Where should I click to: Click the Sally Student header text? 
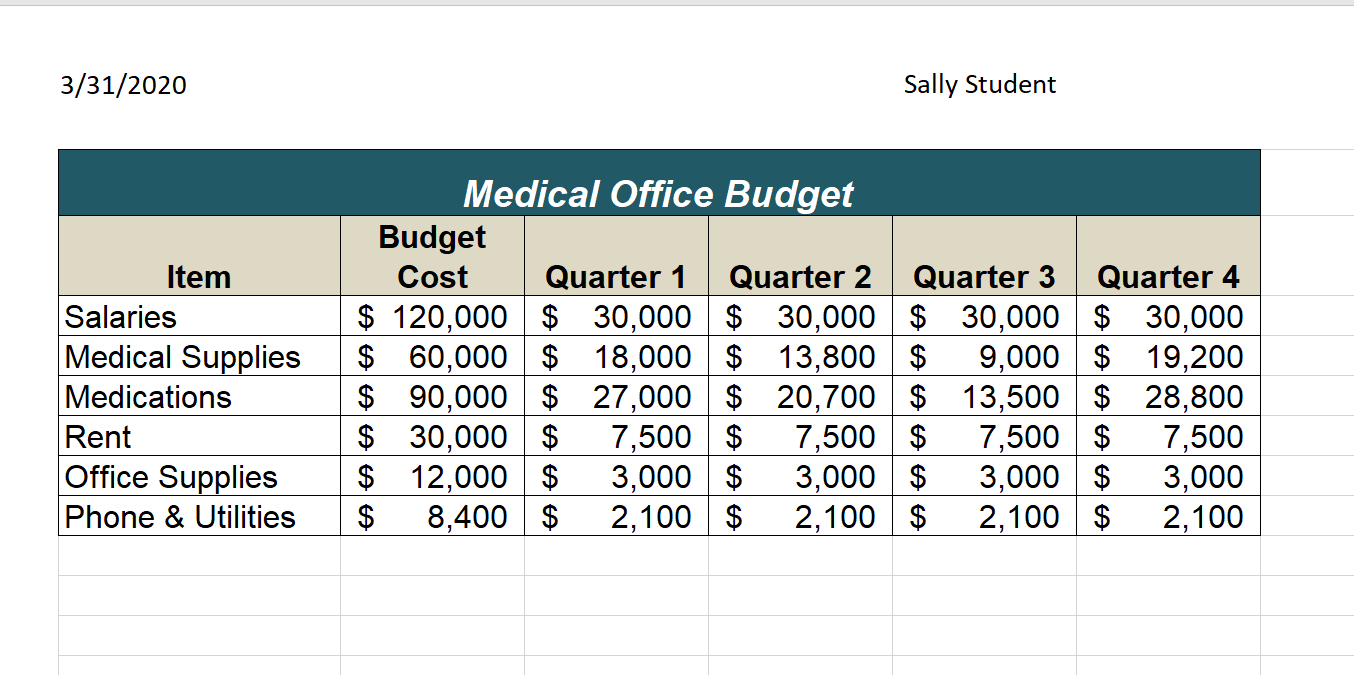[979, 85]
